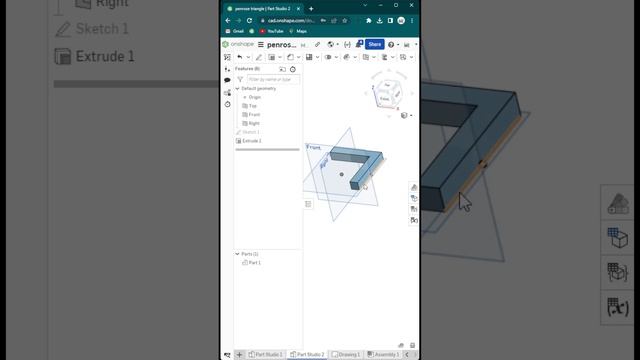This screenshot has width=640, height=360.
Task: Select the Extrude tool in toolbar
Action: click(x=271, y=57)
